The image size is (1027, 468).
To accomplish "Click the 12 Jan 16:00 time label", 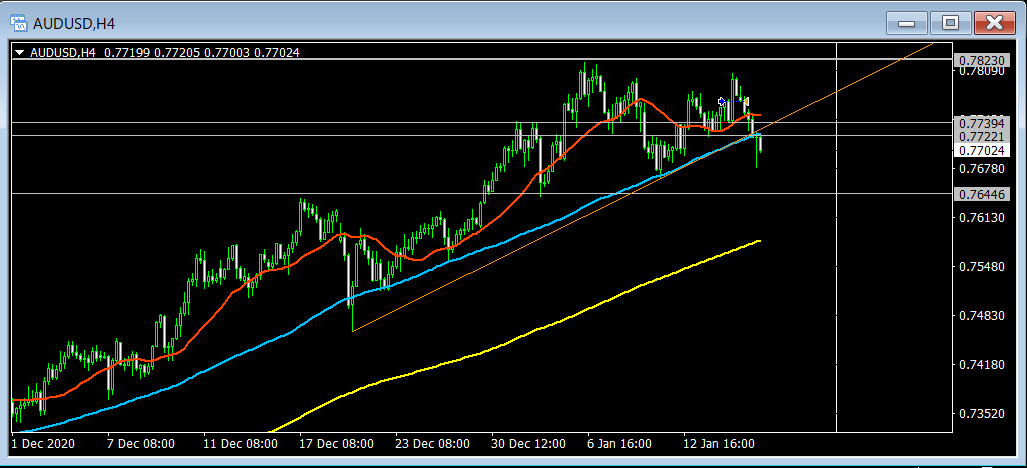I will (x=719, y=444).
